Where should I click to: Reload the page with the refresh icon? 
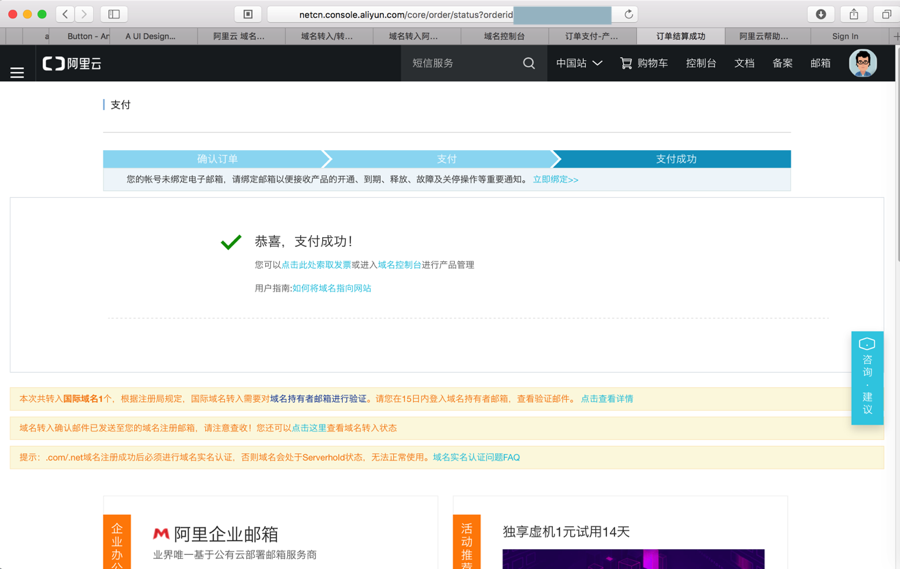coord(629,14)
